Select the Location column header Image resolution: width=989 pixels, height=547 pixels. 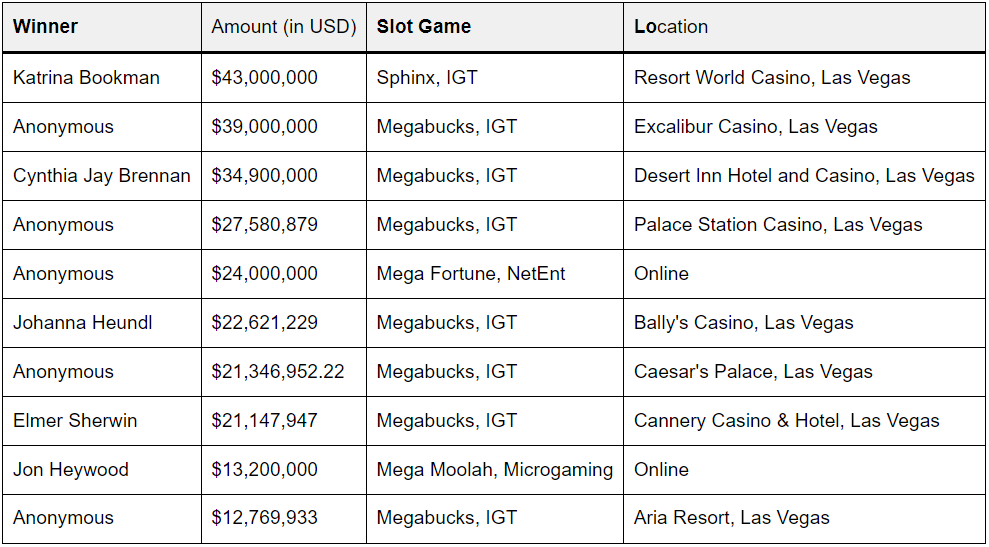point(804,27)
